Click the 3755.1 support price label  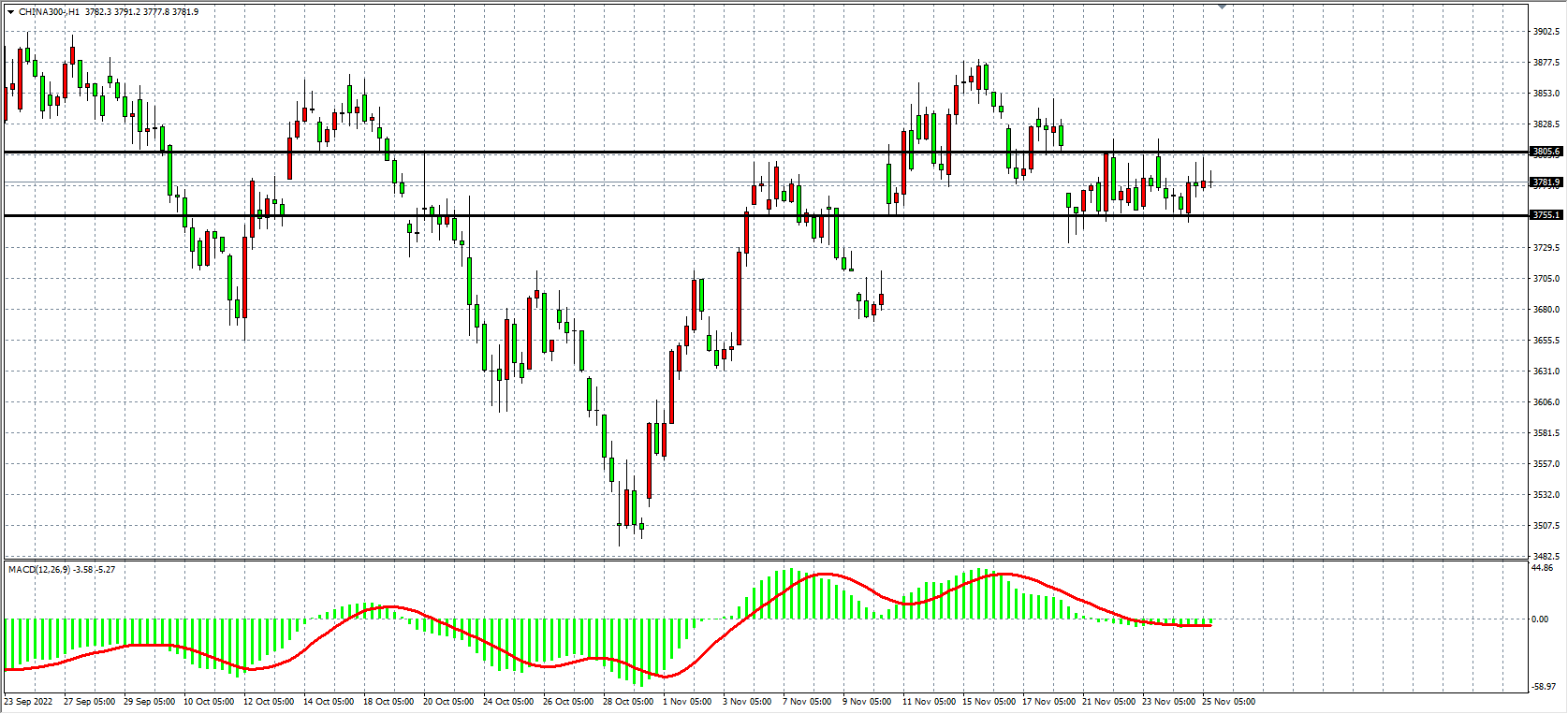tap(1546, 215)
